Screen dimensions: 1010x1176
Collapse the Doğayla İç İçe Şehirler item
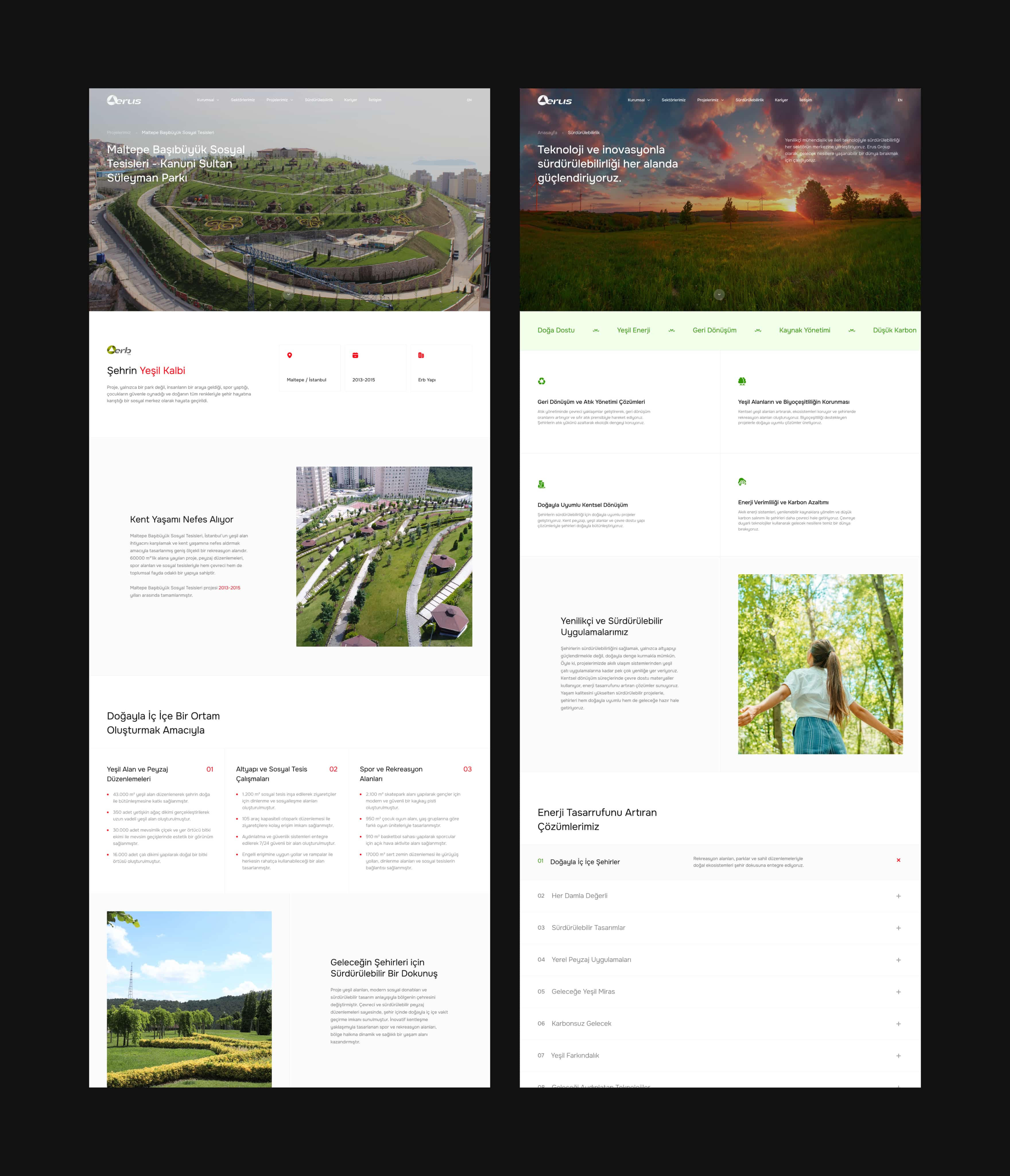pos(898,860)
